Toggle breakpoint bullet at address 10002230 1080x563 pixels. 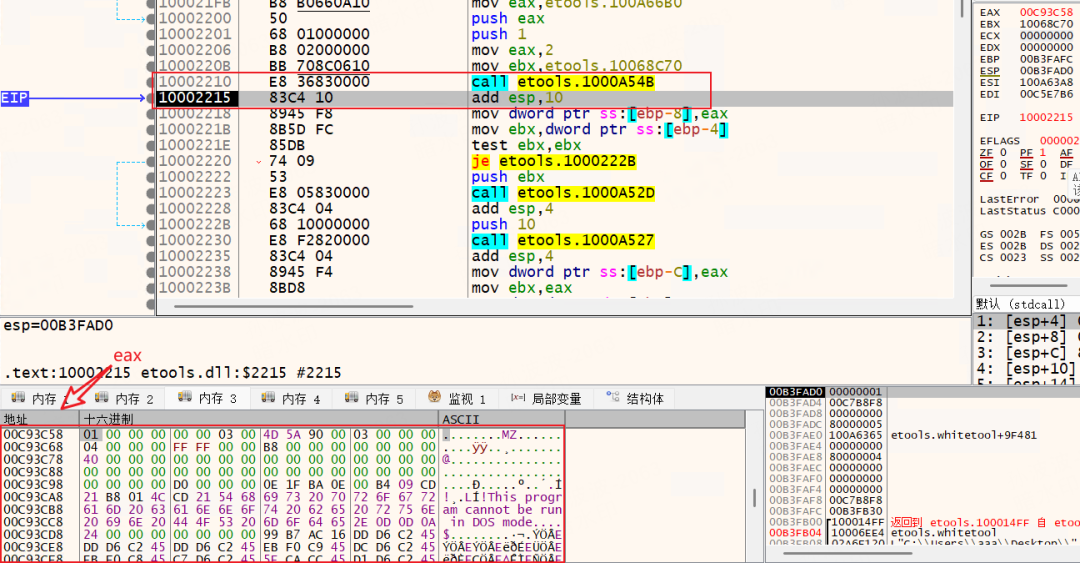[151, 240]
